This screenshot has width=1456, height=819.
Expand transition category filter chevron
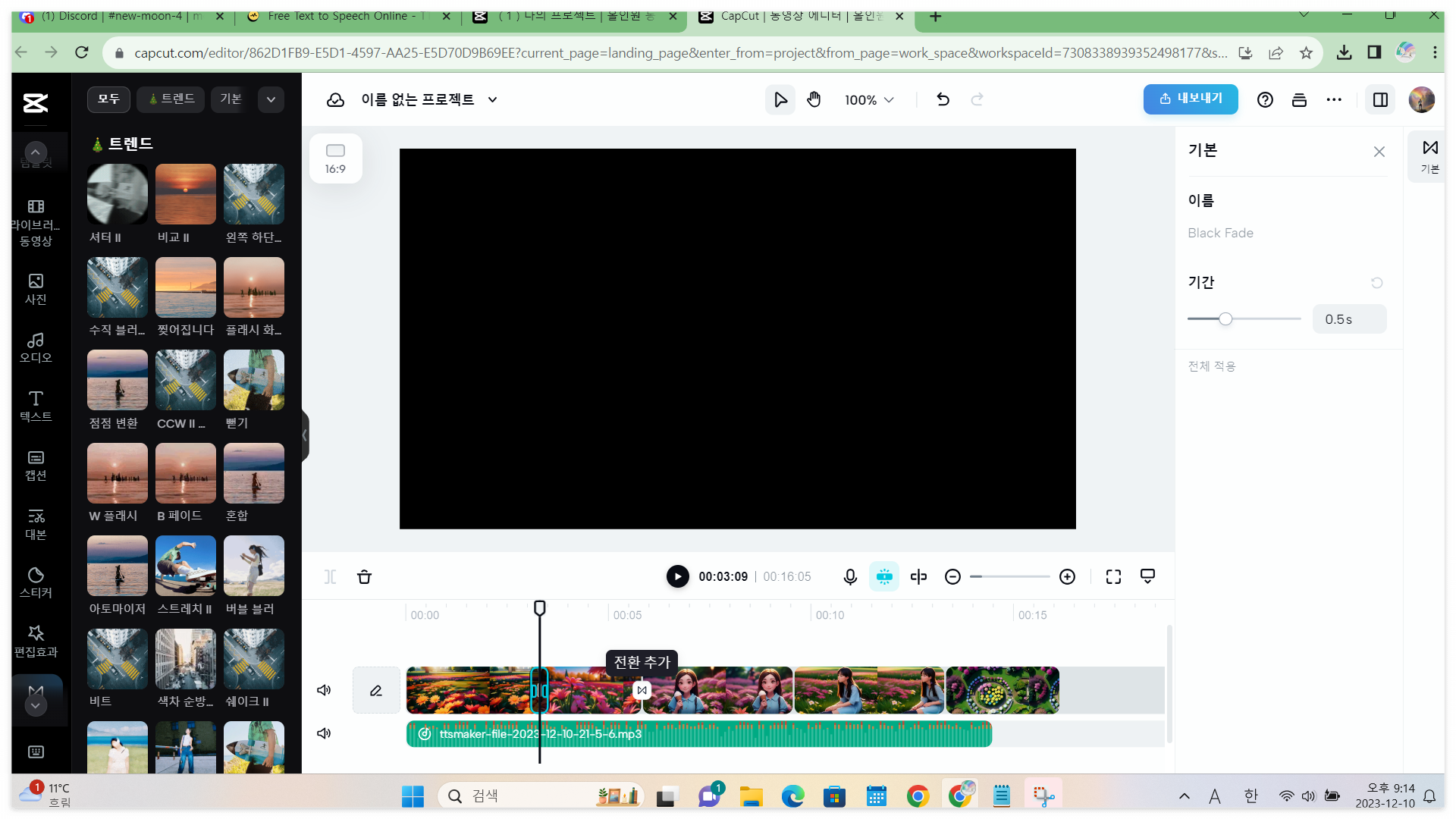click(x=271, y=99)
